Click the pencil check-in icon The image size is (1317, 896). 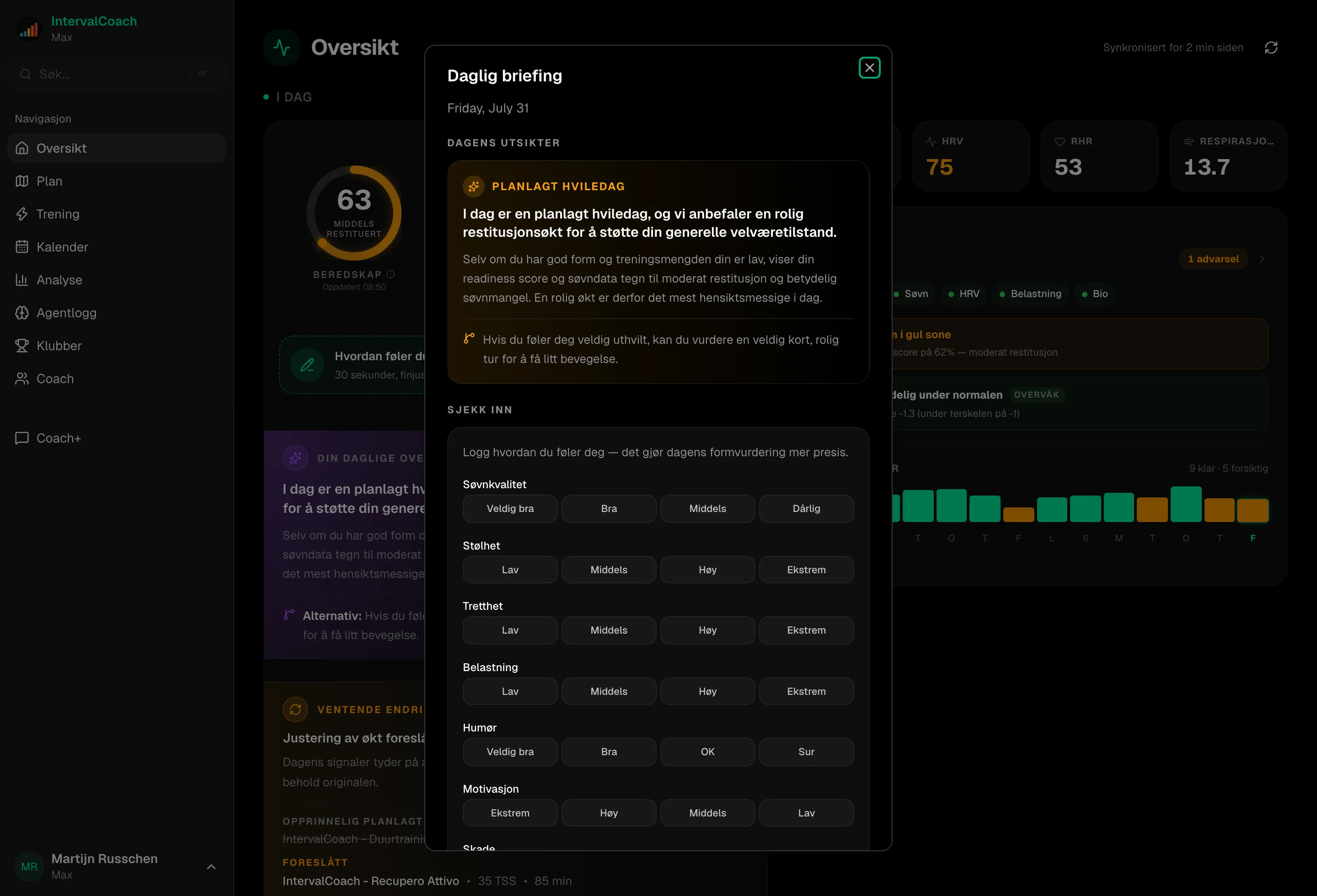tap(307, 365)
